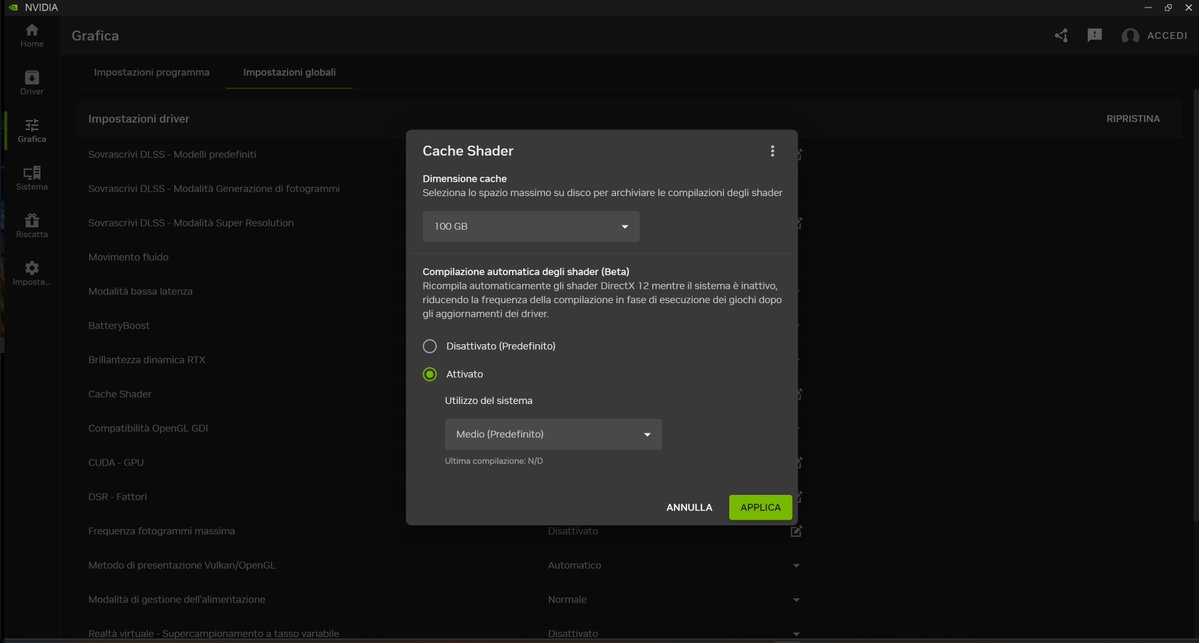Image resolution: width=1199 pixels, height=643 pixels.
Task: Click the ANNULLA button
Action: (689, 507)
